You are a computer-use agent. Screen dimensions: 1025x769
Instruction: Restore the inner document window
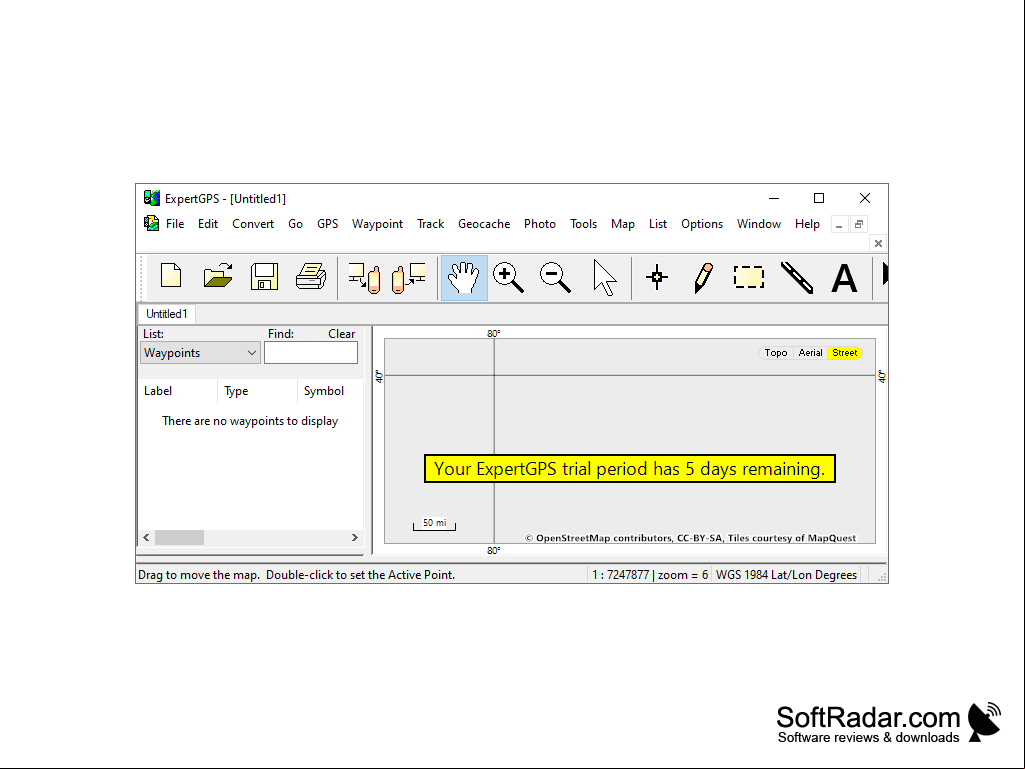859,224
